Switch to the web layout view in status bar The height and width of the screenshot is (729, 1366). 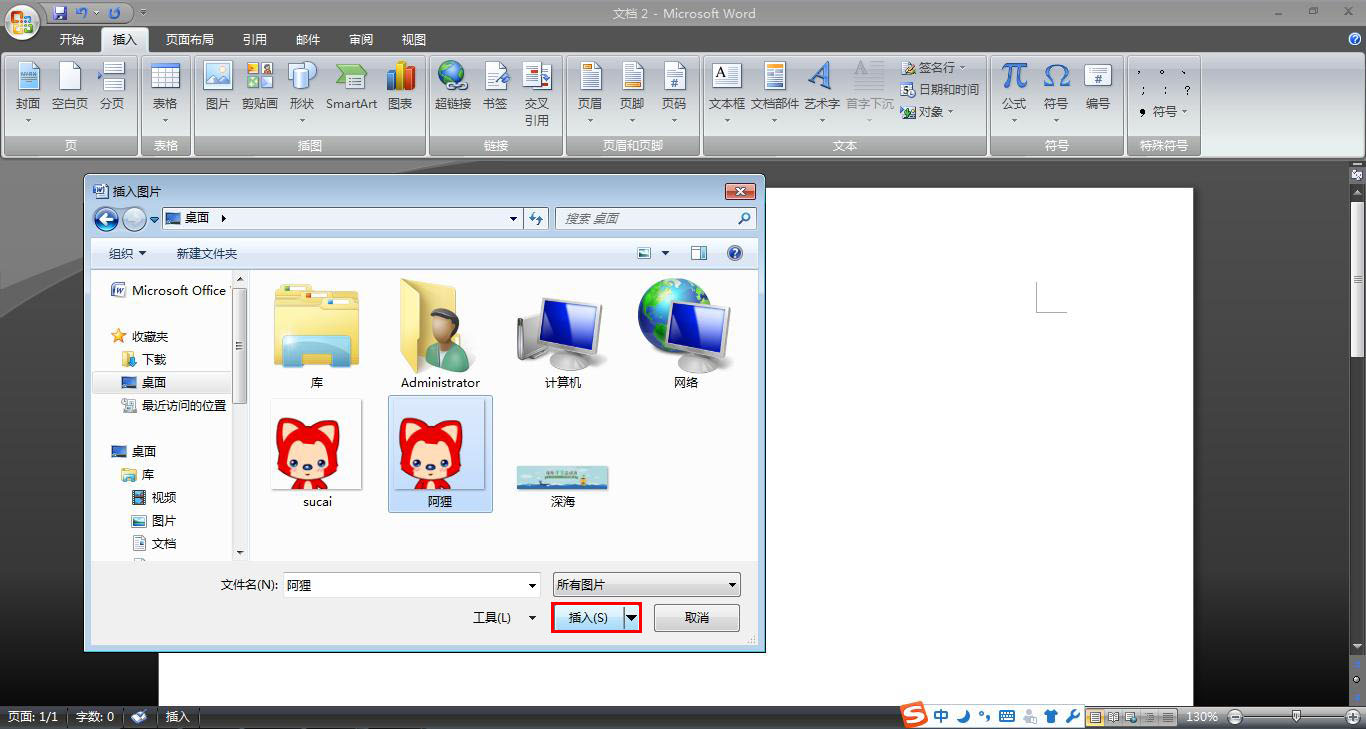coord(1131,717)
